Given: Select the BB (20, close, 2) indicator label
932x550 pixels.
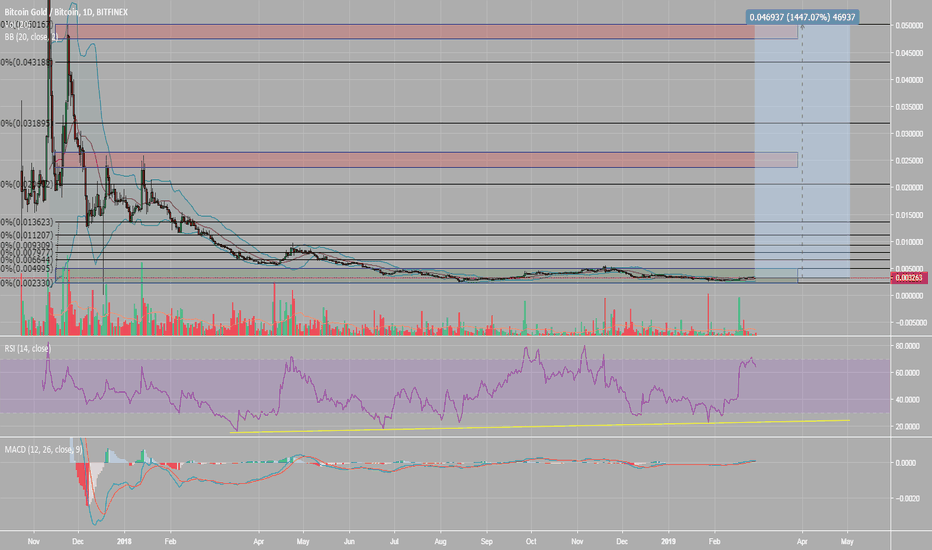Looking at the screenshot, I should [x=32, y=37].
